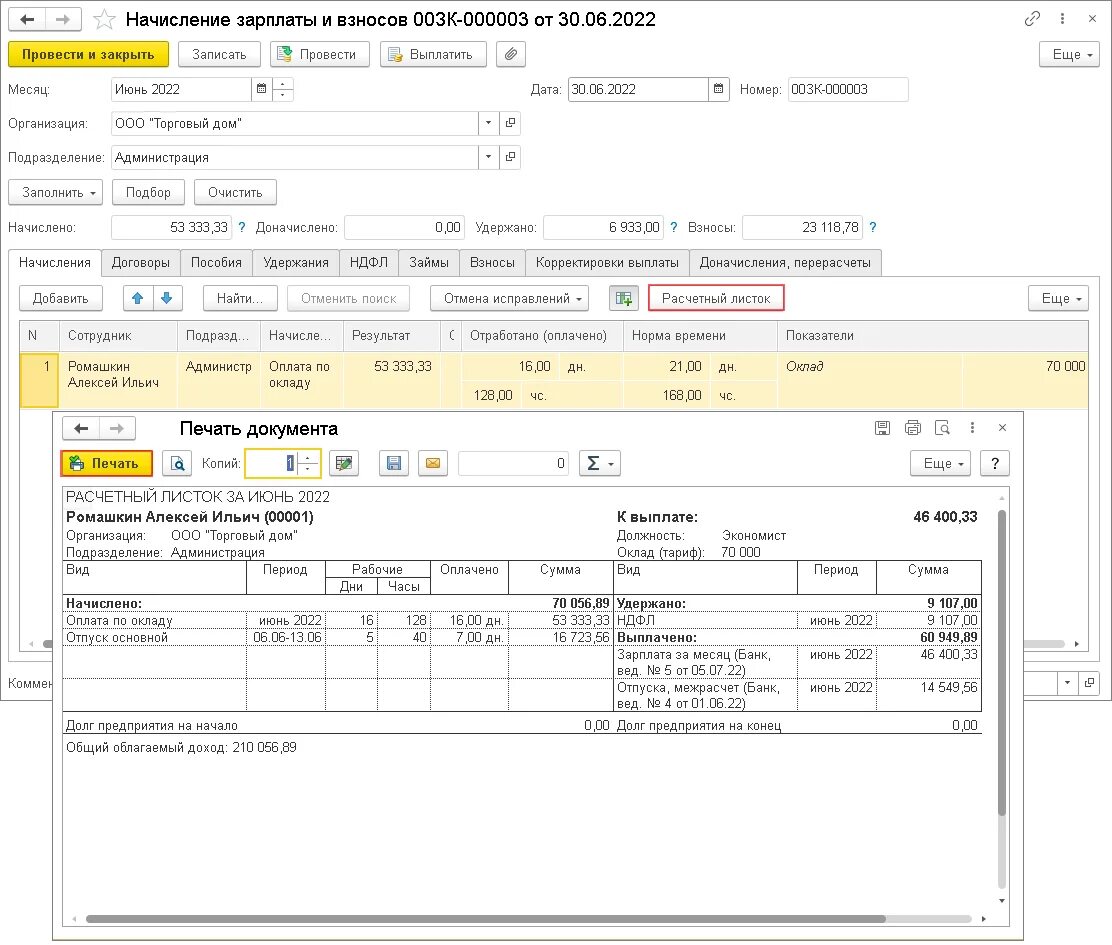Switch to the Договоры tab
Image resolution: width=1112 pixels, height=945 pixels.
(x=140, y=262)
